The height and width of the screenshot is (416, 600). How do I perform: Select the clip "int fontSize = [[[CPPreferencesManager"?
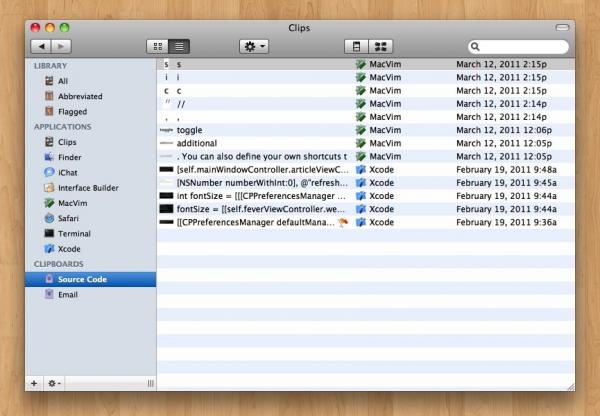click(366, 196)
